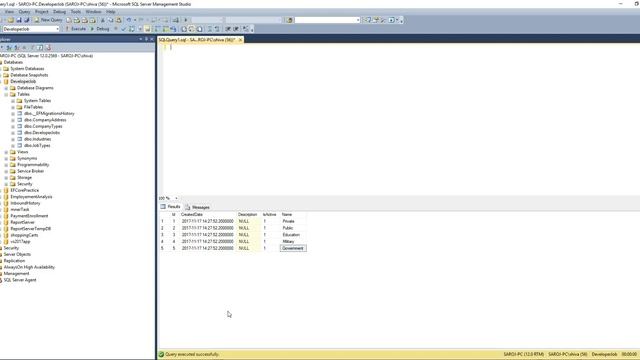Viewport: 640px width, 360px height.
Task: Click the Open File folder icon
Action: tap(11, 20)
